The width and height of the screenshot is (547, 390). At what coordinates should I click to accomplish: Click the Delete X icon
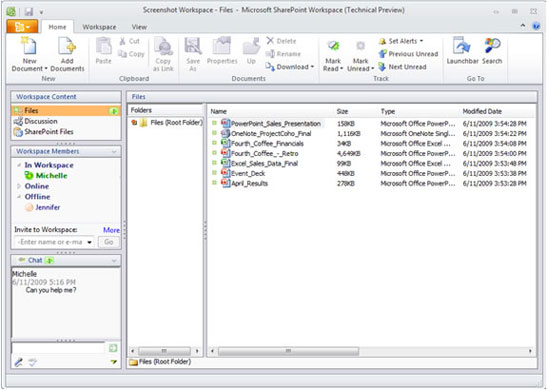pos(270,41)
